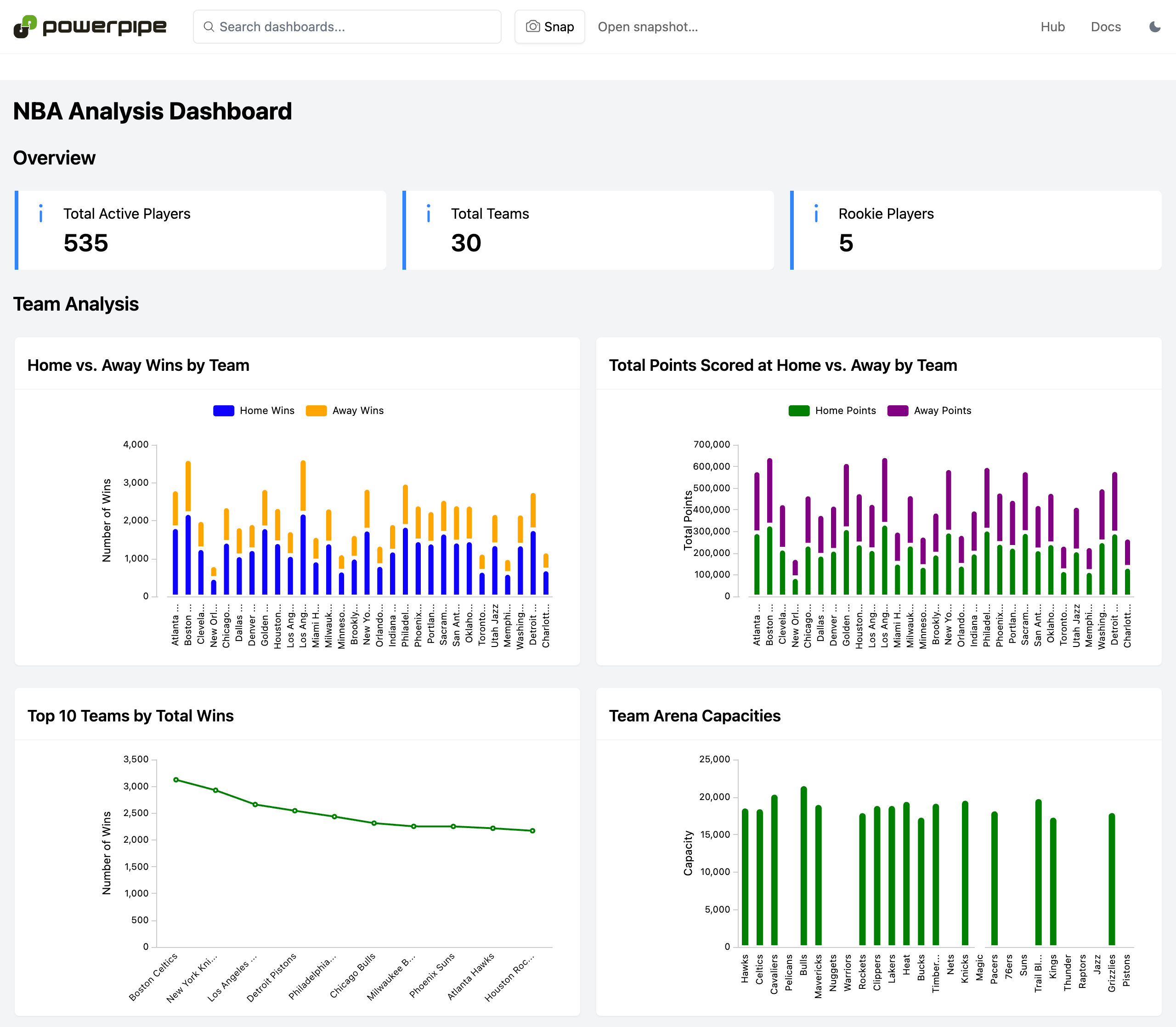Image resolution: width=1176 pixels, height=1027 pixels.
Task: Click Top 10 Teams by Total Wins title
Action: [130, 716]
